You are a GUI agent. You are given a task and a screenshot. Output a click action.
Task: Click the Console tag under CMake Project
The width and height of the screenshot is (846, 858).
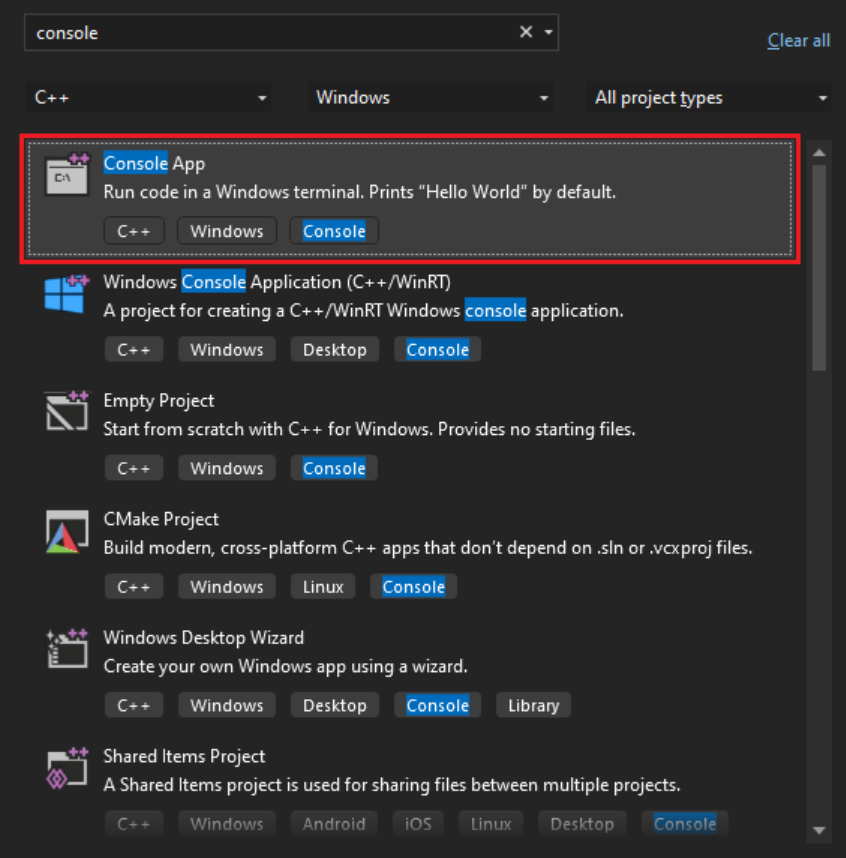click(x=414, y=587)
